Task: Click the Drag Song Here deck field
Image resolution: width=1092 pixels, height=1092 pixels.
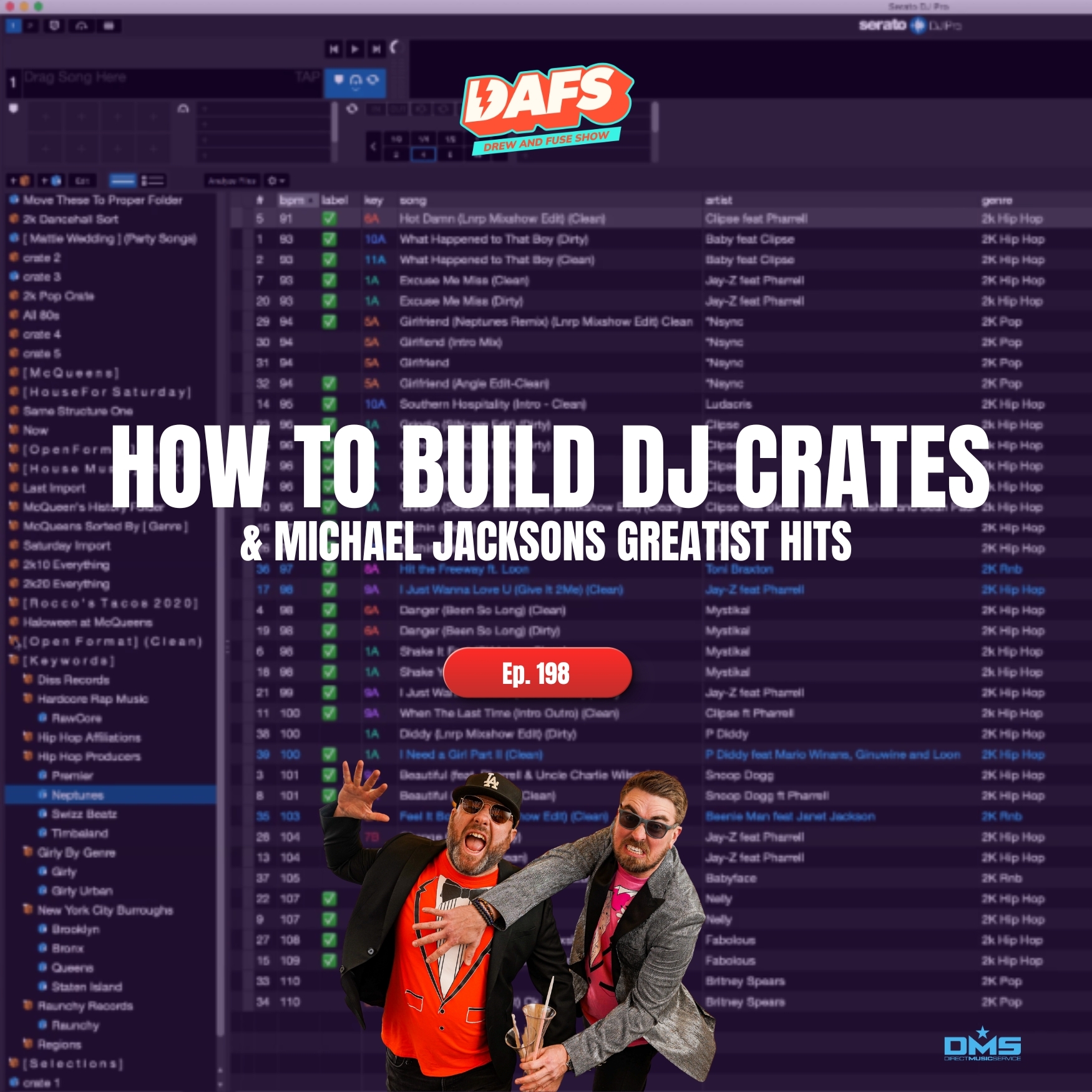Action: click(x=172, y=83)
